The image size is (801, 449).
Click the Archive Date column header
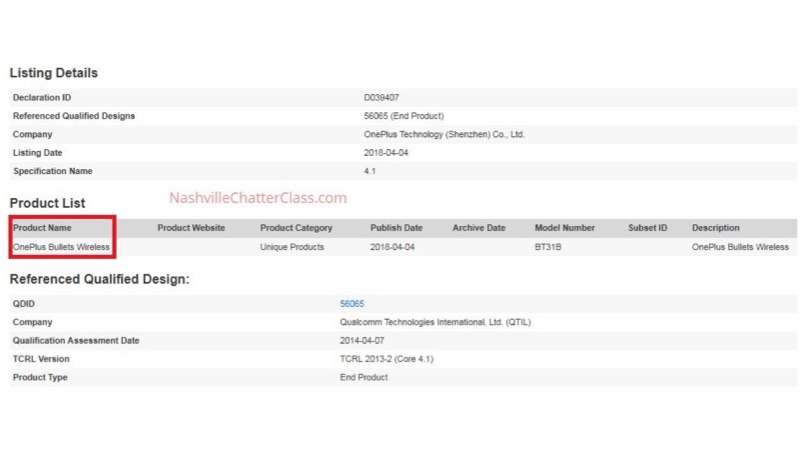(478, 228)
